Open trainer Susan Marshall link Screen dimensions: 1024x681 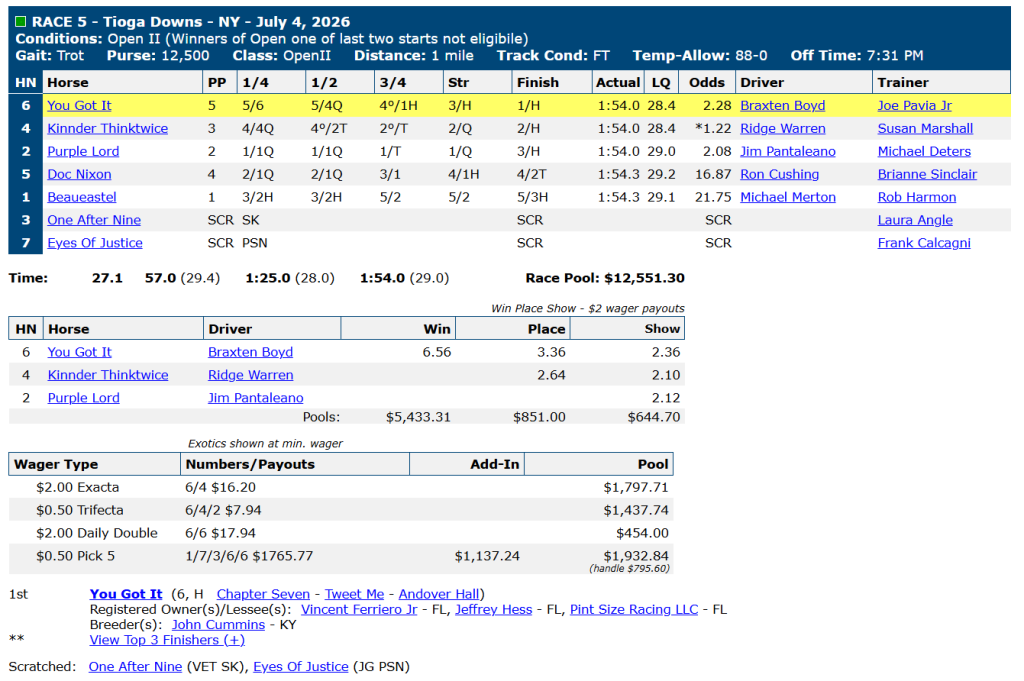[925, 129]
